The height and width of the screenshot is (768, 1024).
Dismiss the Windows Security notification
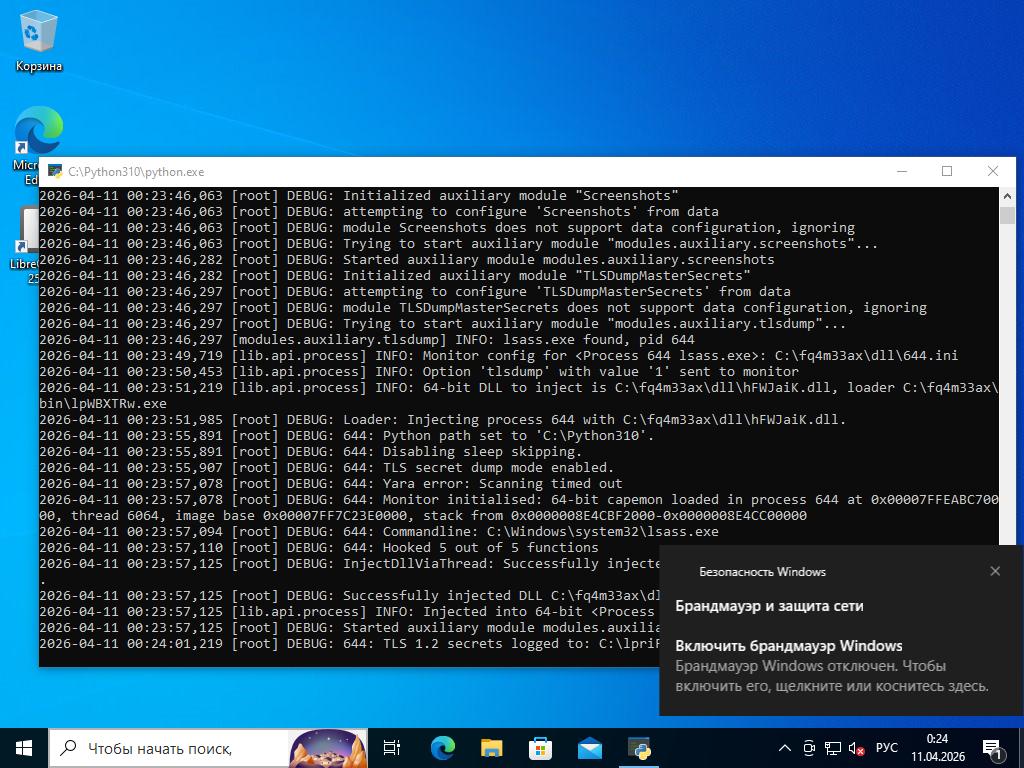pyautogui.click(x=994, y=571)
